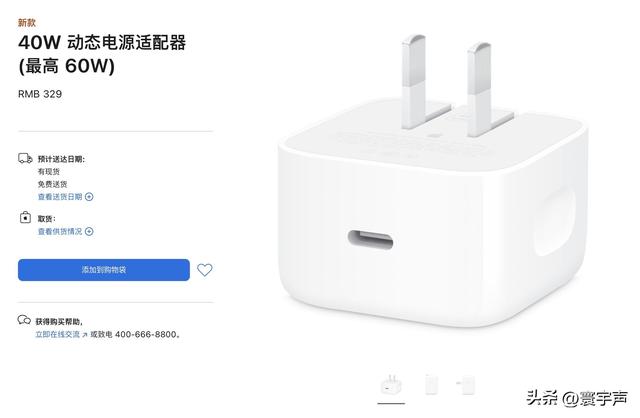Open 立即在线交流 chat link

tap(58, 334)
